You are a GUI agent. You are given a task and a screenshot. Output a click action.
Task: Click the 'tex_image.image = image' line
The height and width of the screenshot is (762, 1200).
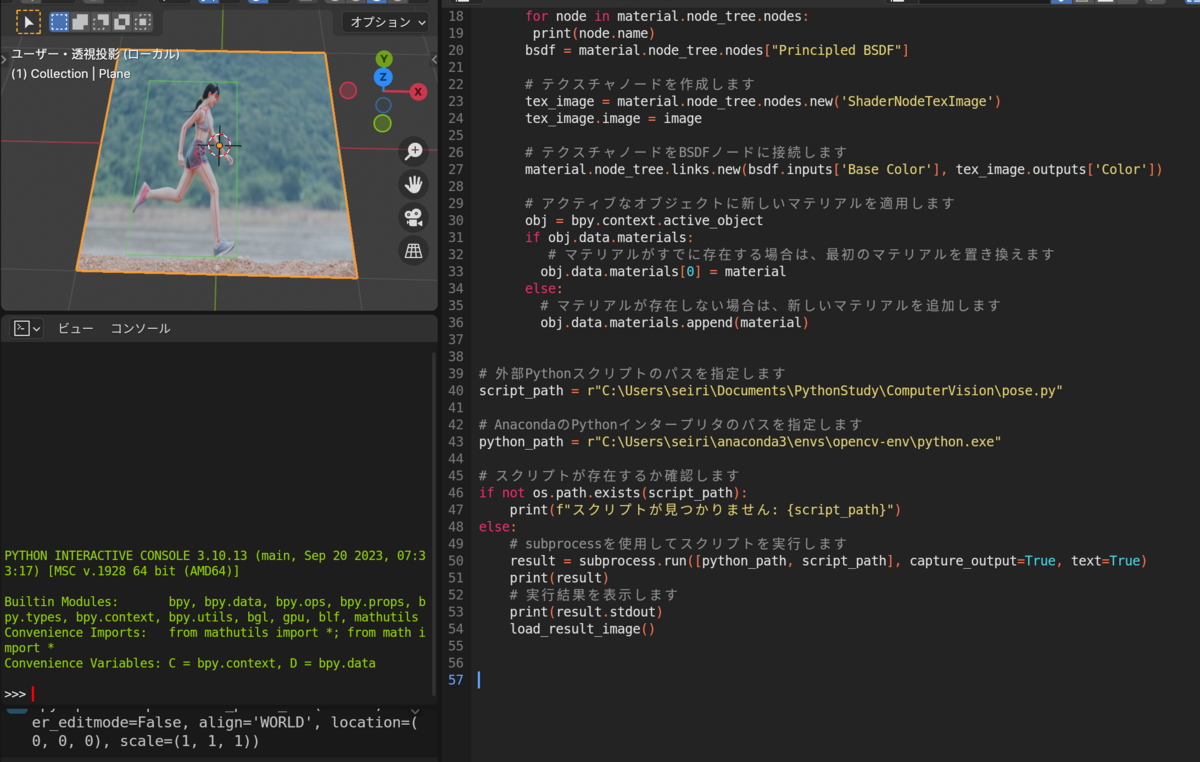(x=613, y=118)
